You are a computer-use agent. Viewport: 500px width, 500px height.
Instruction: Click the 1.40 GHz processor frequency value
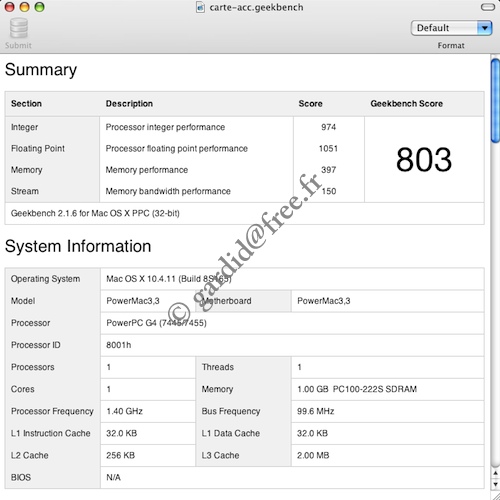[x=125, y=411]
